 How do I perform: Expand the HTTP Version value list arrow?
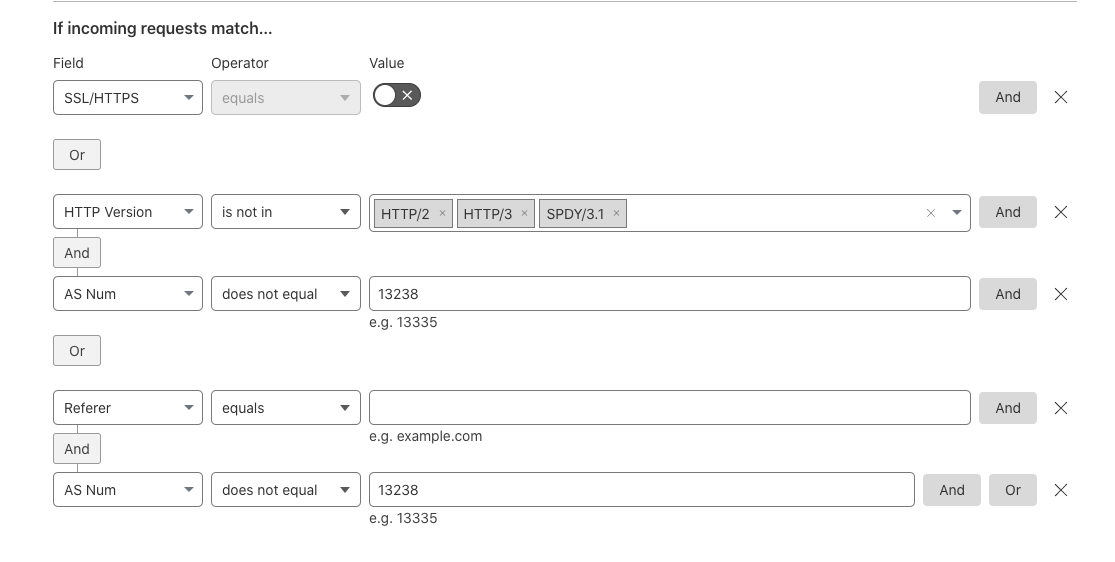[x=956, y=213]
